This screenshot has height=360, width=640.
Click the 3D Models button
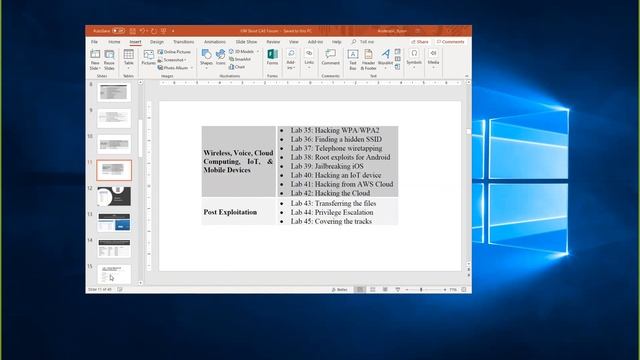tap(242, 51)
